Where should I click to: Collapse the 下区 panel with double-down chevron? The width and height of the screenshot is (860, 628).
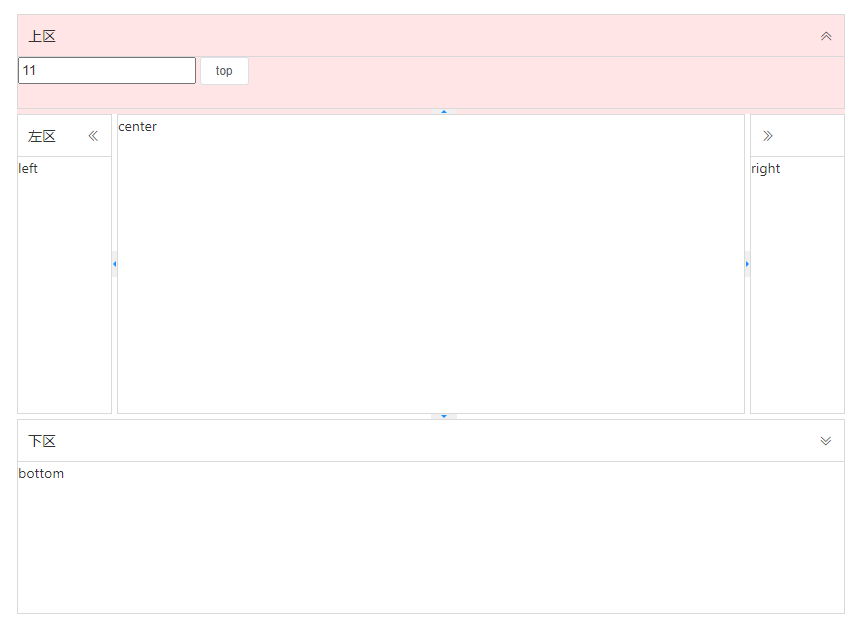(x=825, y=441)
